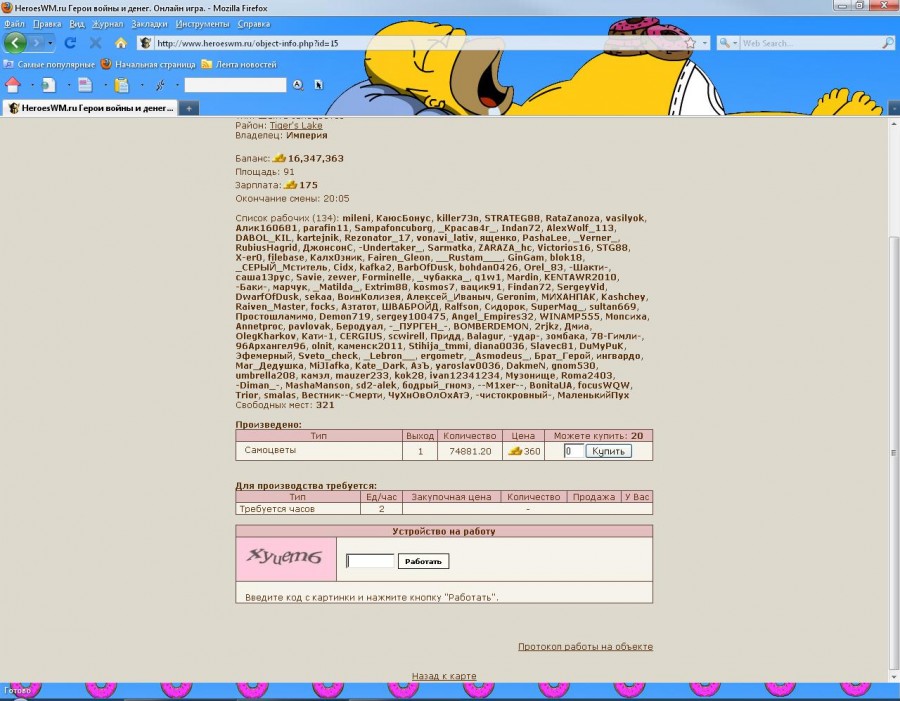Click the page-with-globe toolbar icon

click(49, 85)
